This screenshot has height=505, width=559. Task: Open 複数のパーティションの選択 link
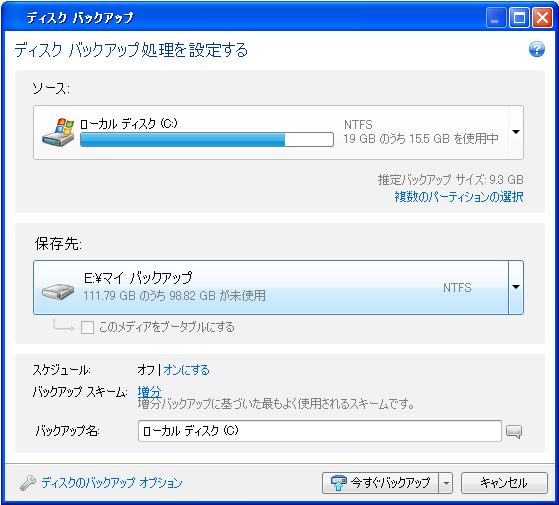click(459, 197)
